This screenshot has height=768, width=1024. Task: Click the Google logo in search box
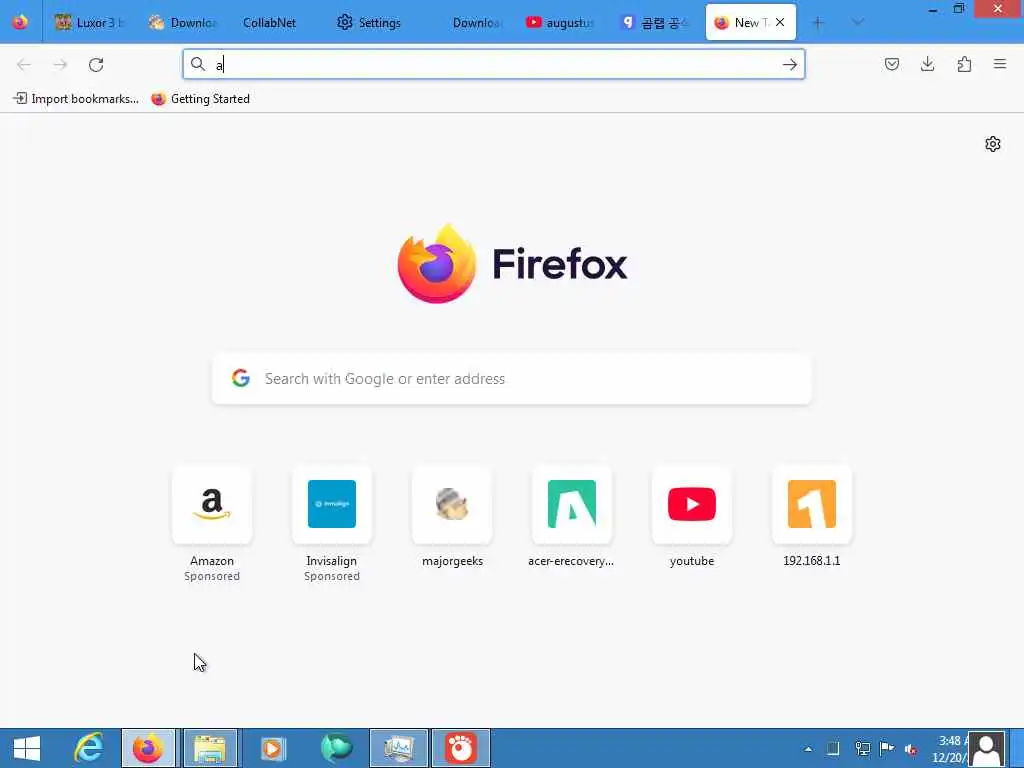(241, 378)
